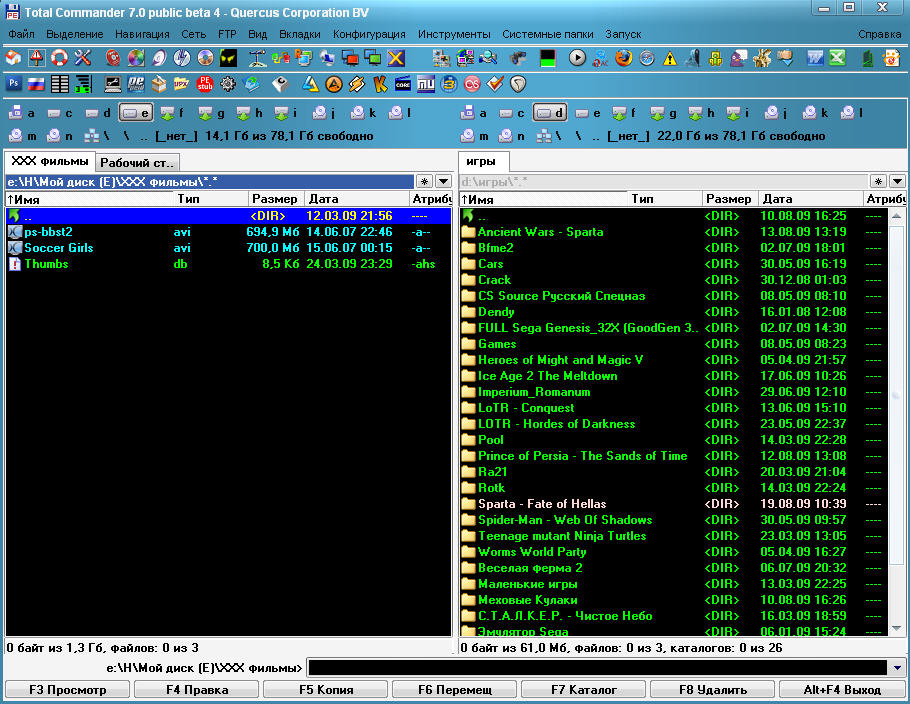Click the Russian flag icon

click(36, 84)
